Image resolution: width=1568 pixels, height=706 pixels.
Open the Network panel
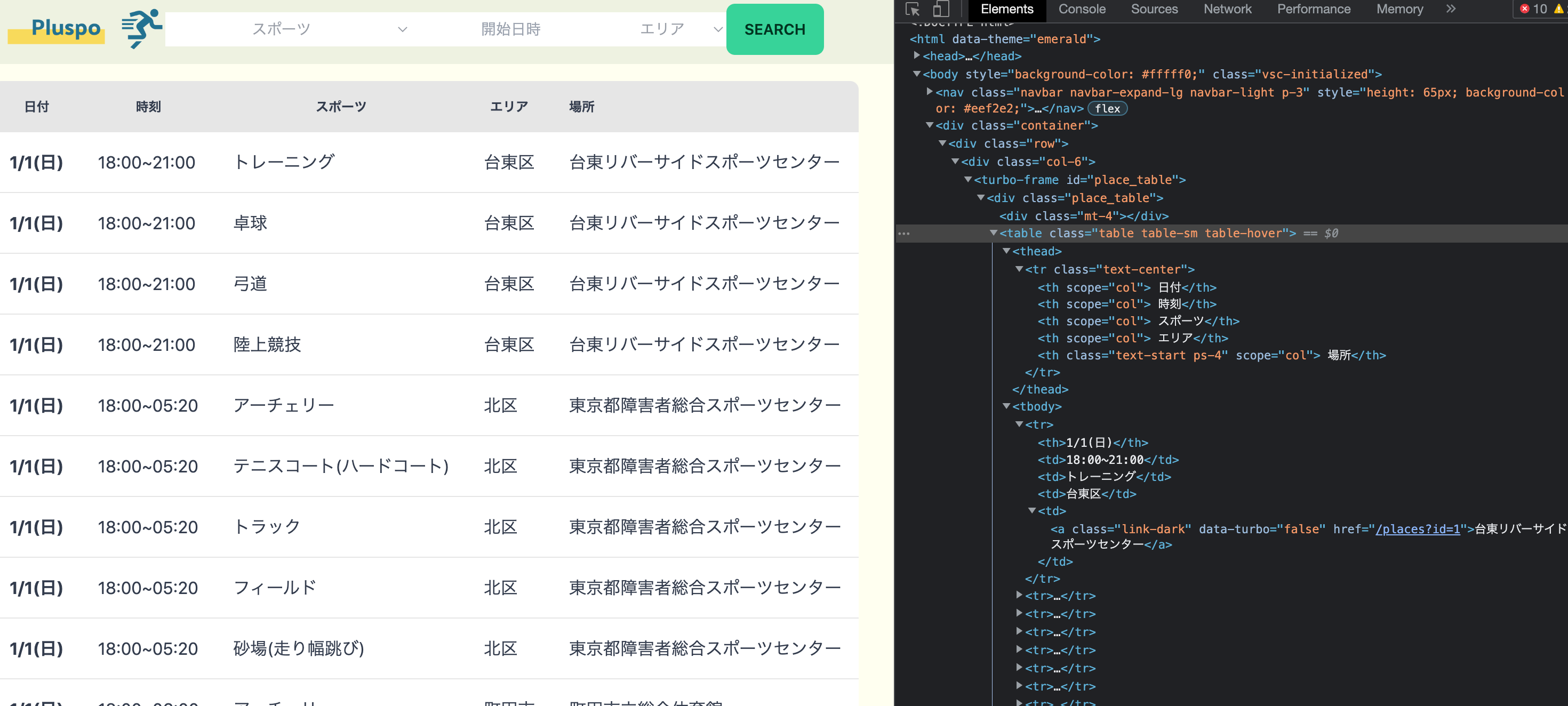pos(1227,9)
